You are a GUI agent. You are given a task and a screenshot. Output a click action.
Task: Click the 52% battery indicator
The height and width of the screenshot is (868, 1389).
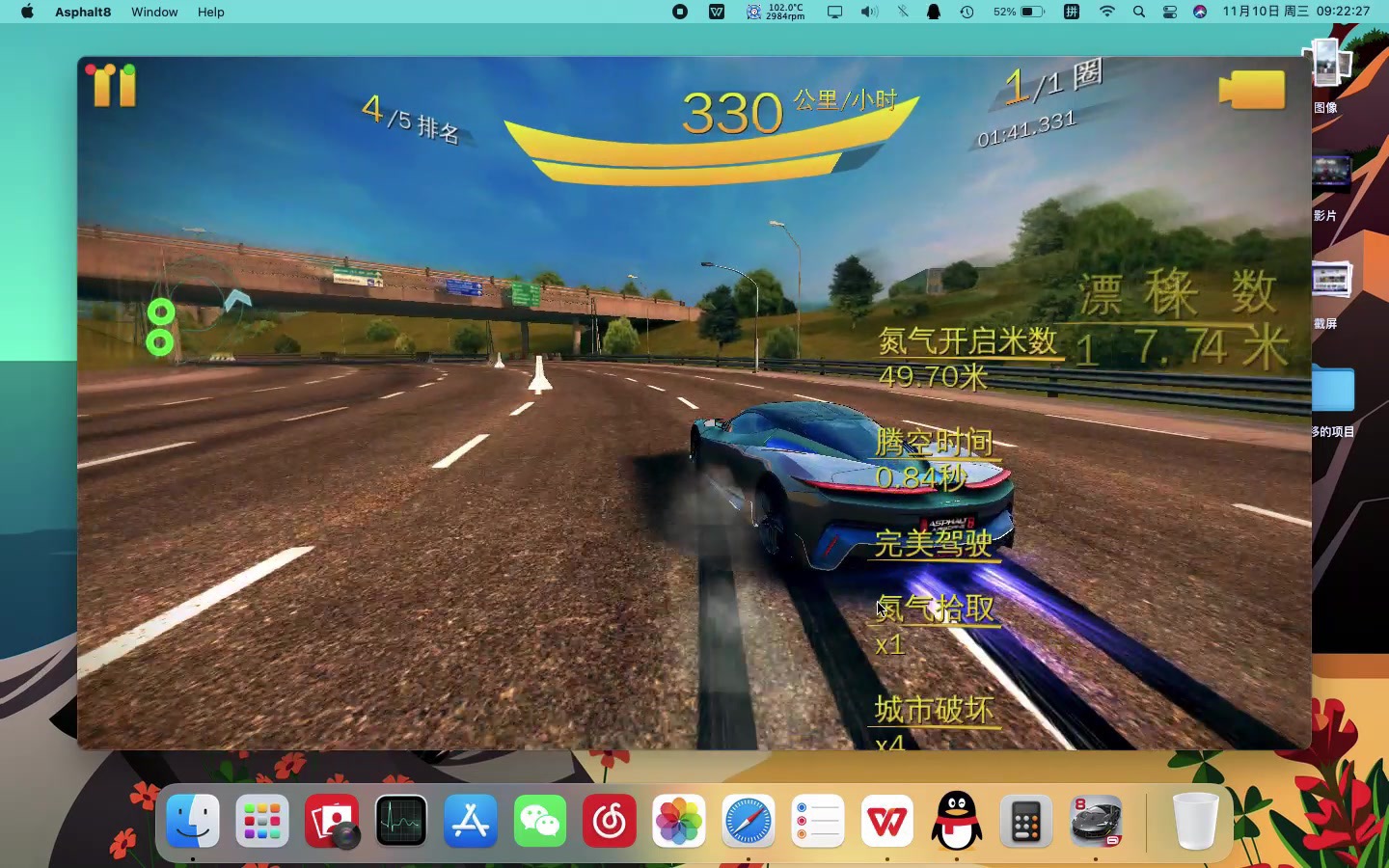1019,12
